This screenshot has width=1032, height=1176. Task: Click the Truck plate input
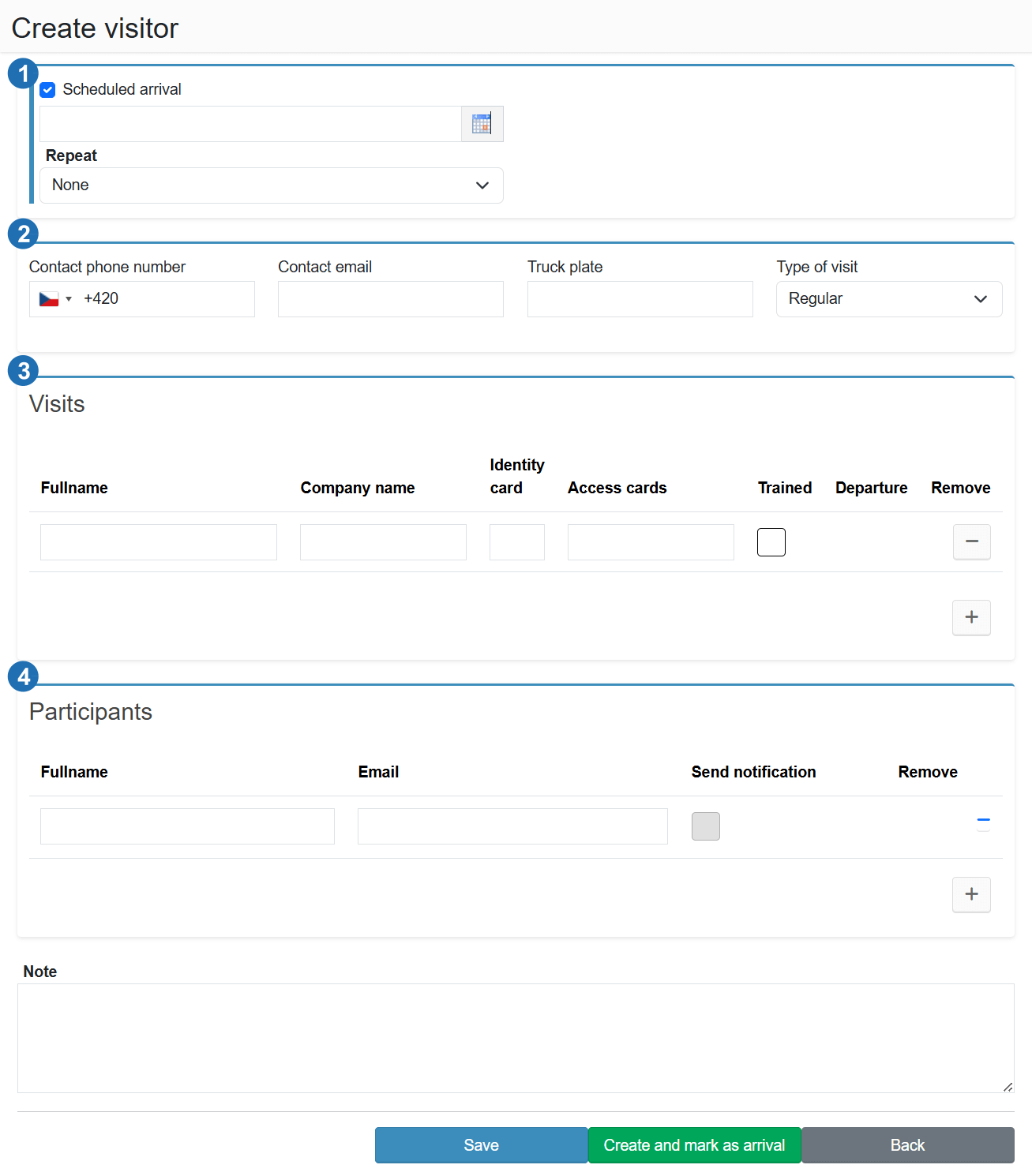click(640, 299)
